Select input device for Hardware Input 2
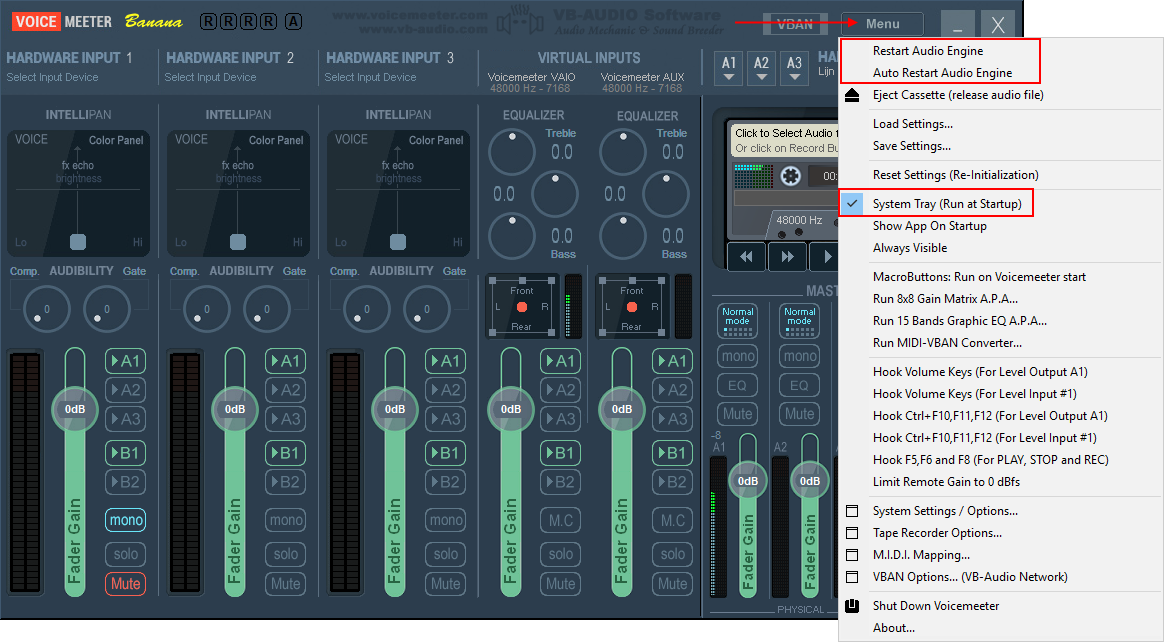Viewport: 1164px width, 642px height. (x=211, y=77)
